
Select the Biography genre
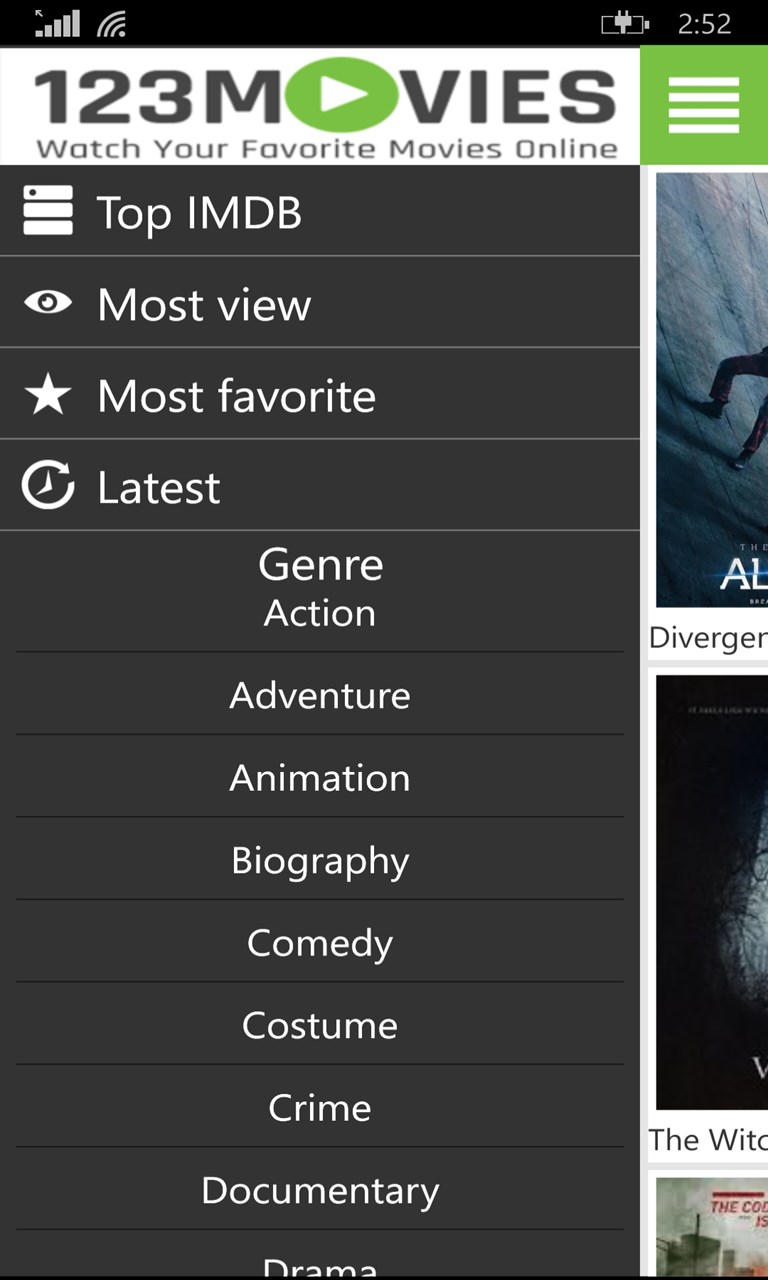tap(320, 860)
